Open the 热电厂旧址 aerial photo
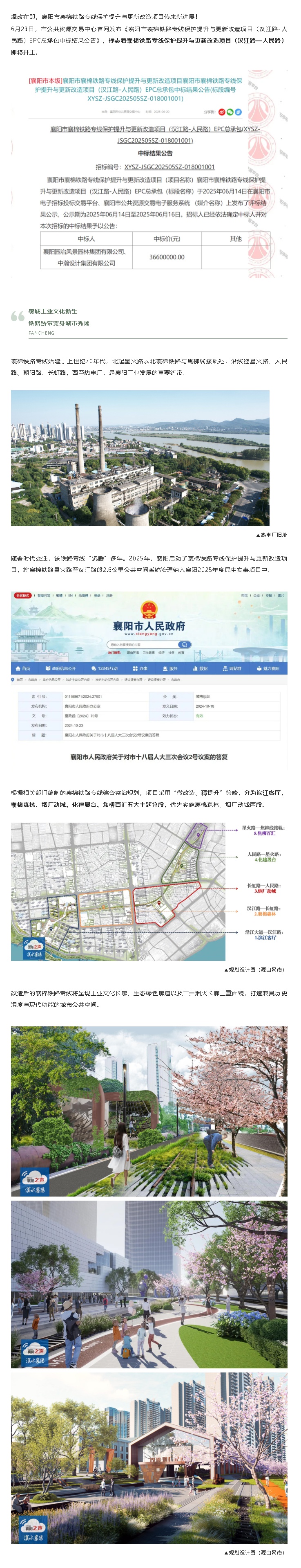This screenshot has width=301, height=1568. click(140, 458)
